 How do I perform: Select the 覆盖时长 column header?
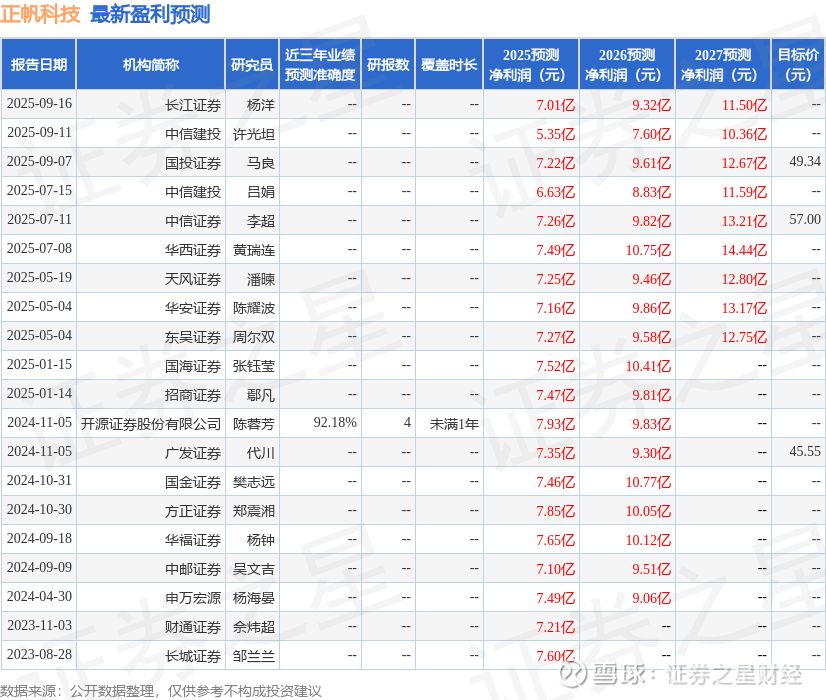449,64
